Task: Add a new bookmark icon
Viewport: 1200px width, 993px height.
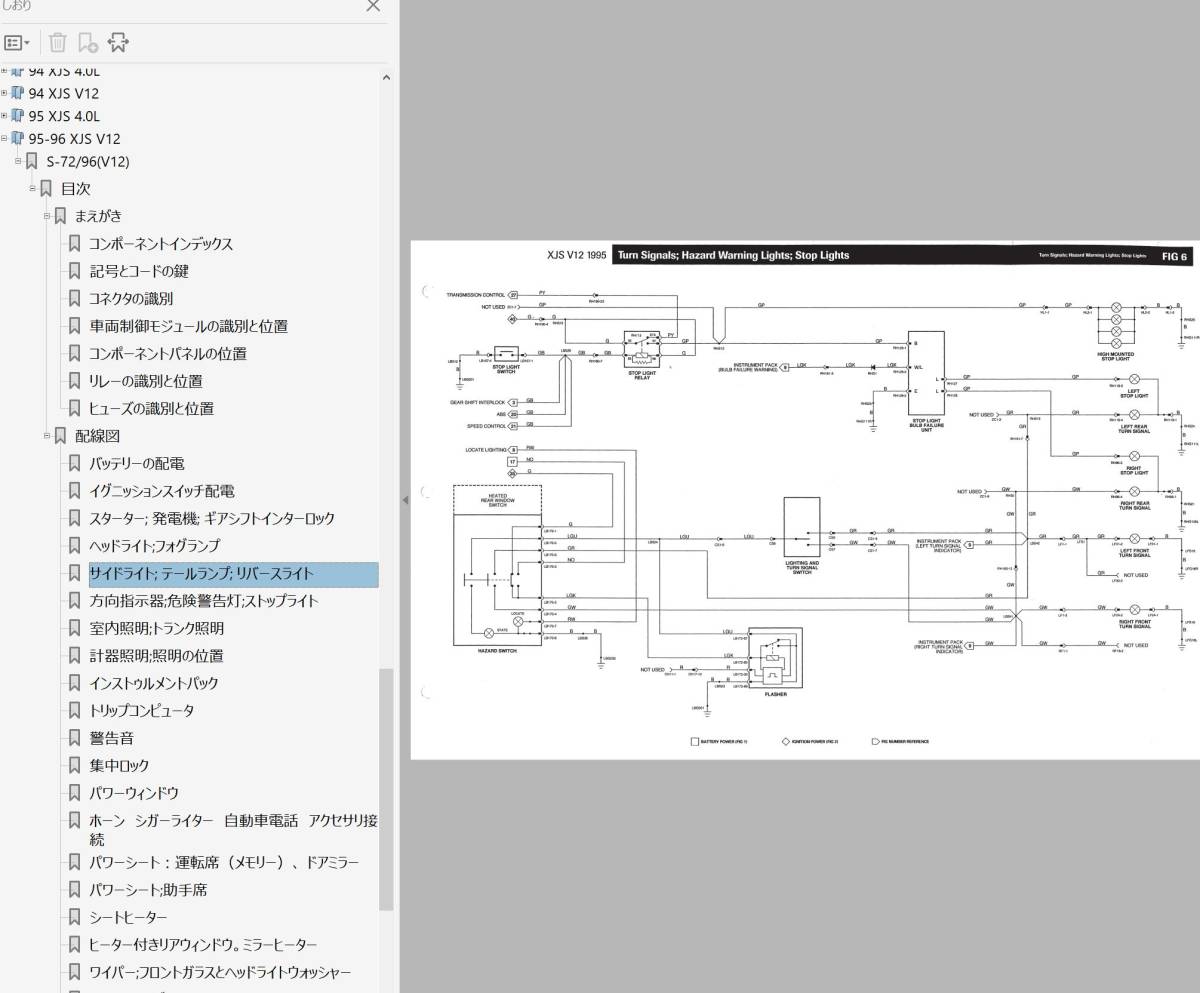Action: coord(88,43)
